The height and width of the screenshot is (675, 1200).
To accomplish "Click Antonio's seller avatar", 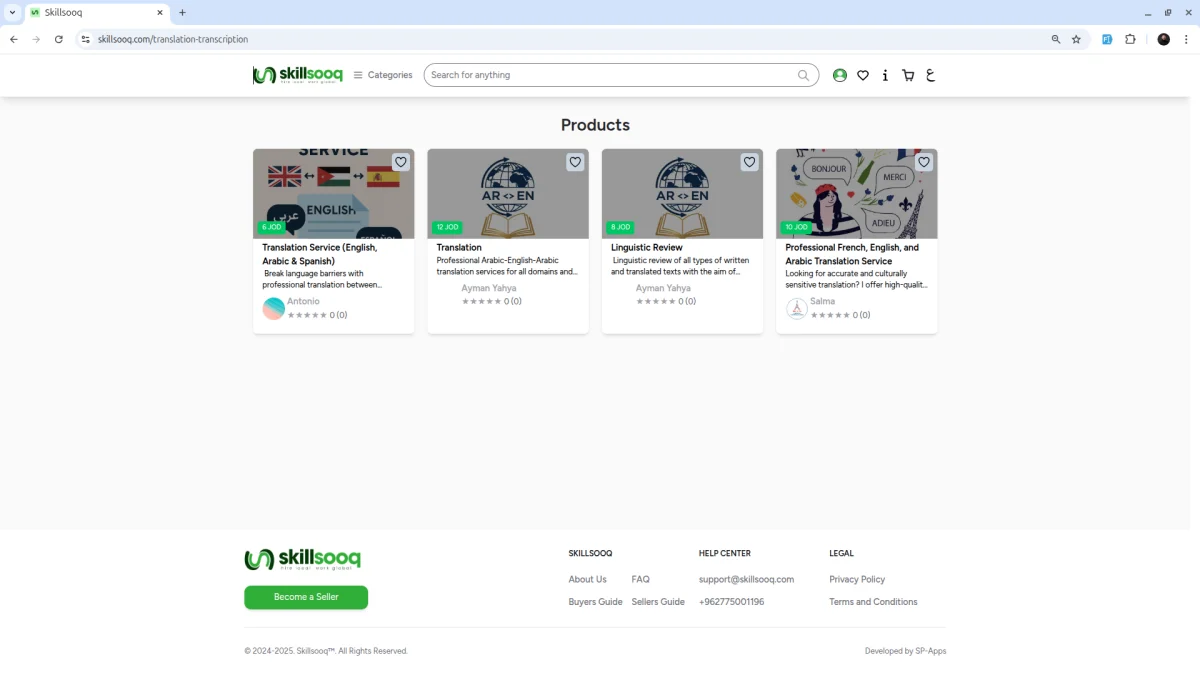I will click(x=274, y=308).
